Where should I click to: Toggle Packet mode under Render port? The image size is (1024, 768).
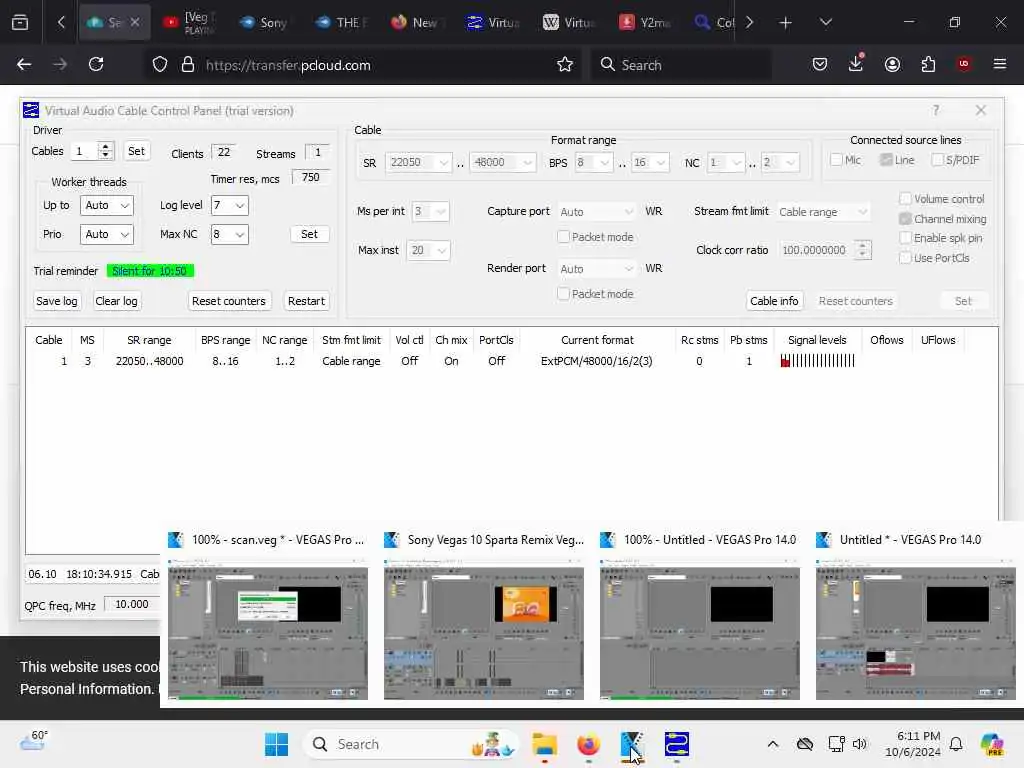click(x=564, y=294)
